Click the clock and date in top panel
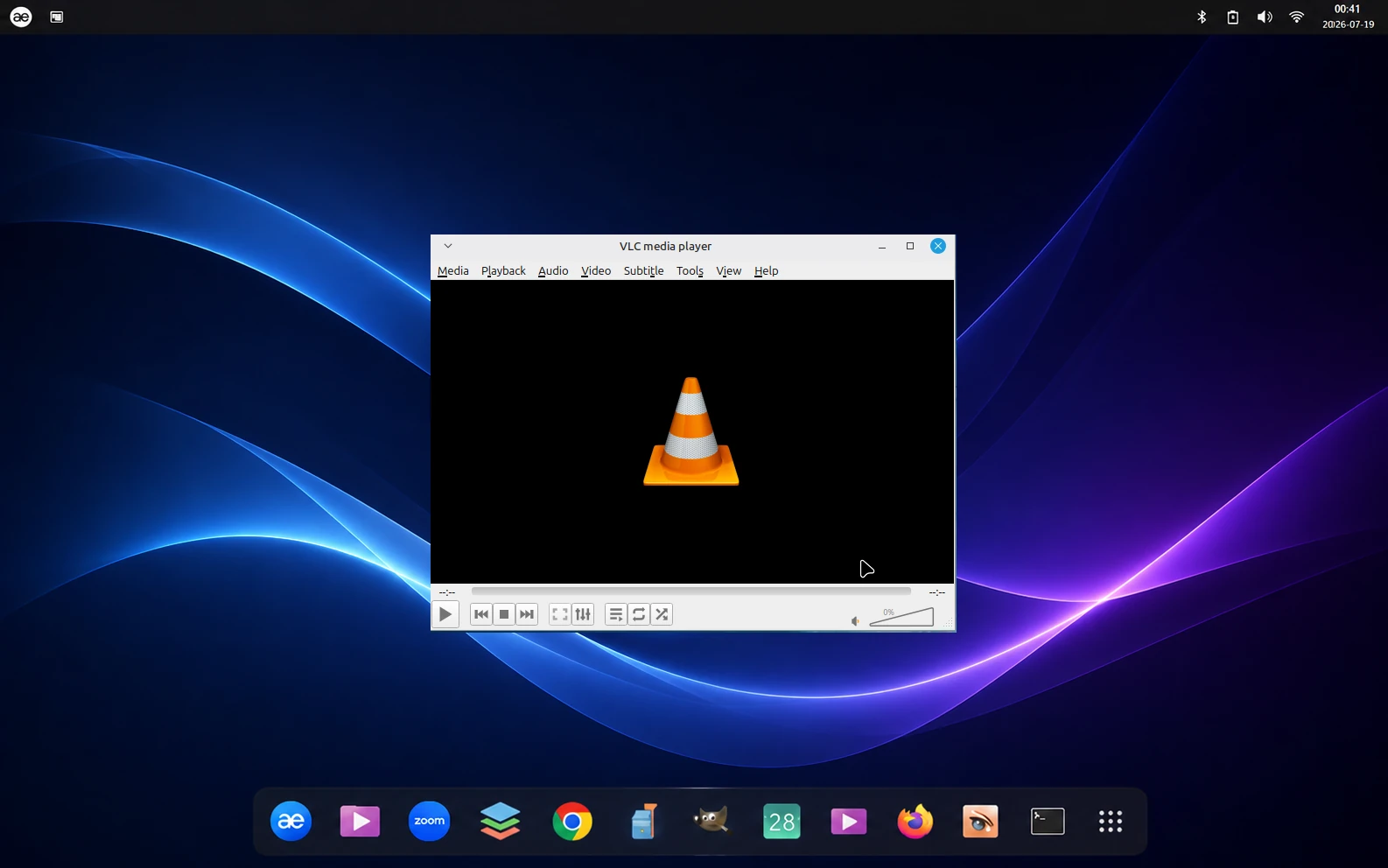The width and height of the screenshot is (1388, 868). (1348, 17)
